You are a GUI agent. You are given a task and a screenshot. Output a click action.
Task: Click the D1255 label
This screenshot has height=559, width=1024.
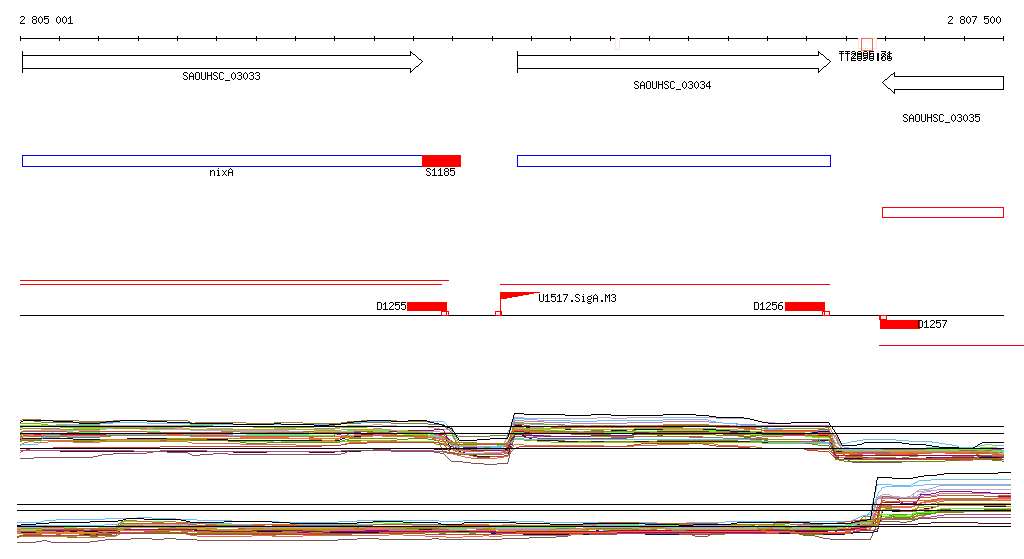[x=391, y=306]
